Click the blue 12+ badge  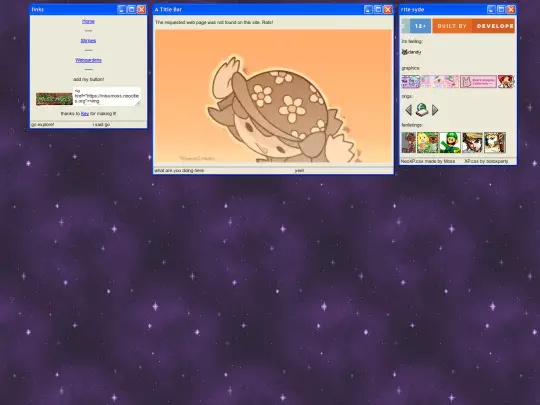[x=420, y=26]
